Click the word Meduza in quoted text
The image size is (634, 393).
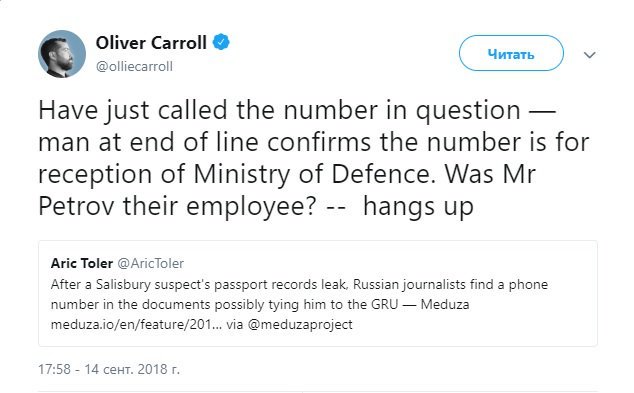445,304
